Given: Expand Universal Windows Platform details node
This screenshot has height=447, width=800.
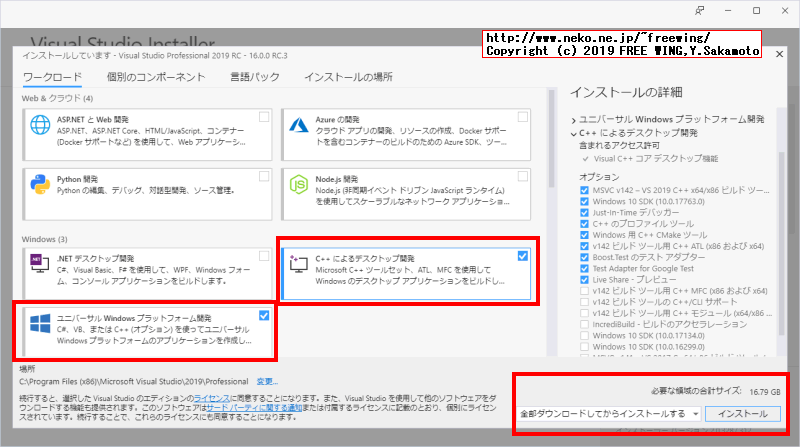Looking at the screenshot, I should [573, 120].
